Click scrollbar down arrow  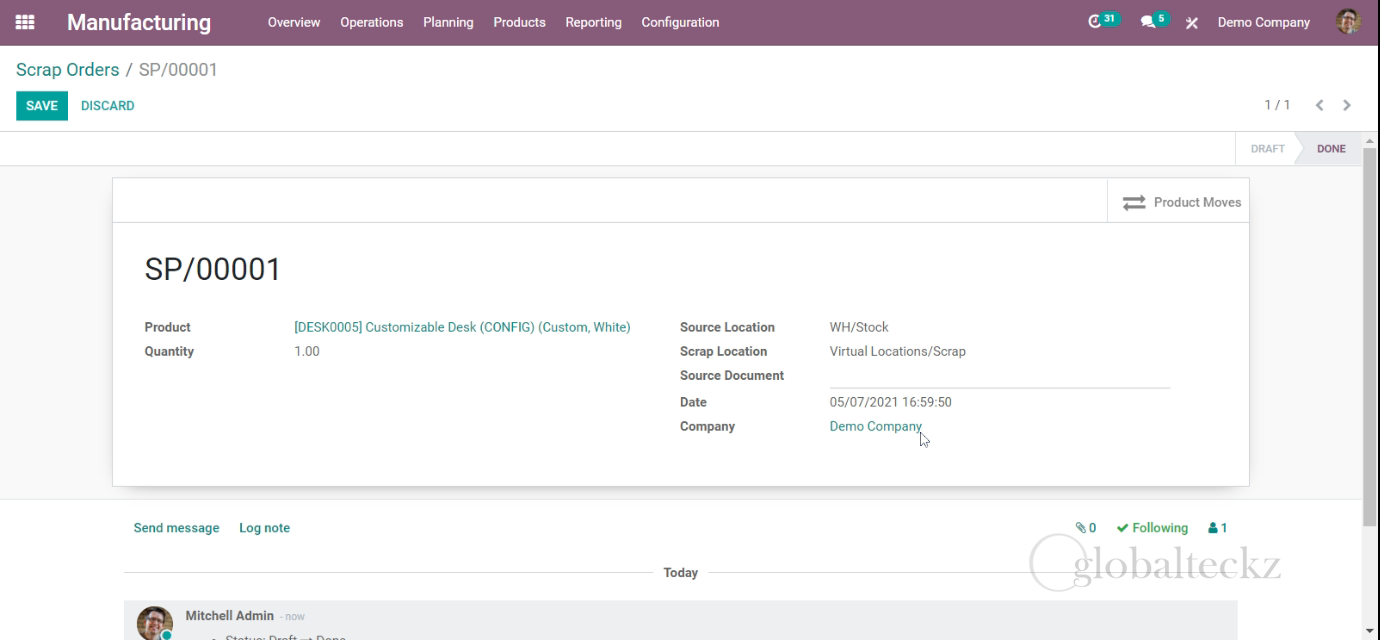click(1370, 631)
